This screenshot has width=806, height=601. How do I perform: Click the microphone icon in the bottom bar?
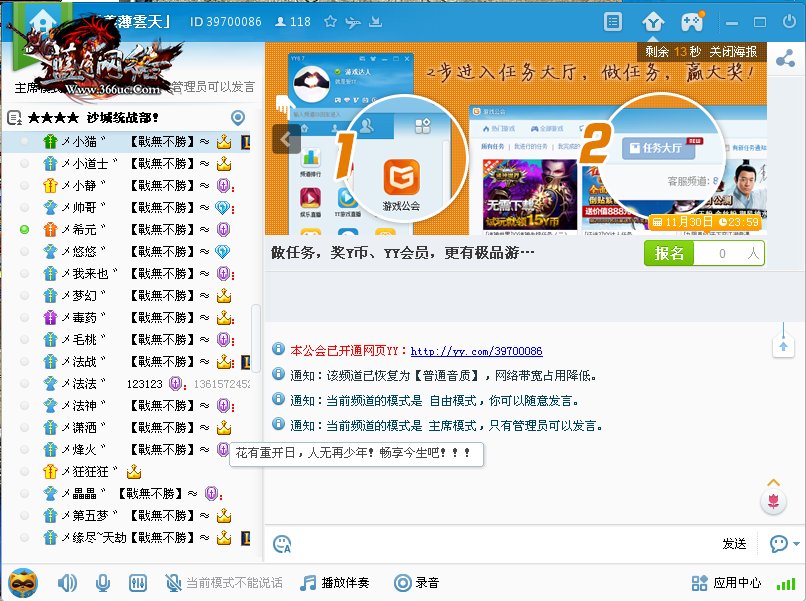102,583
